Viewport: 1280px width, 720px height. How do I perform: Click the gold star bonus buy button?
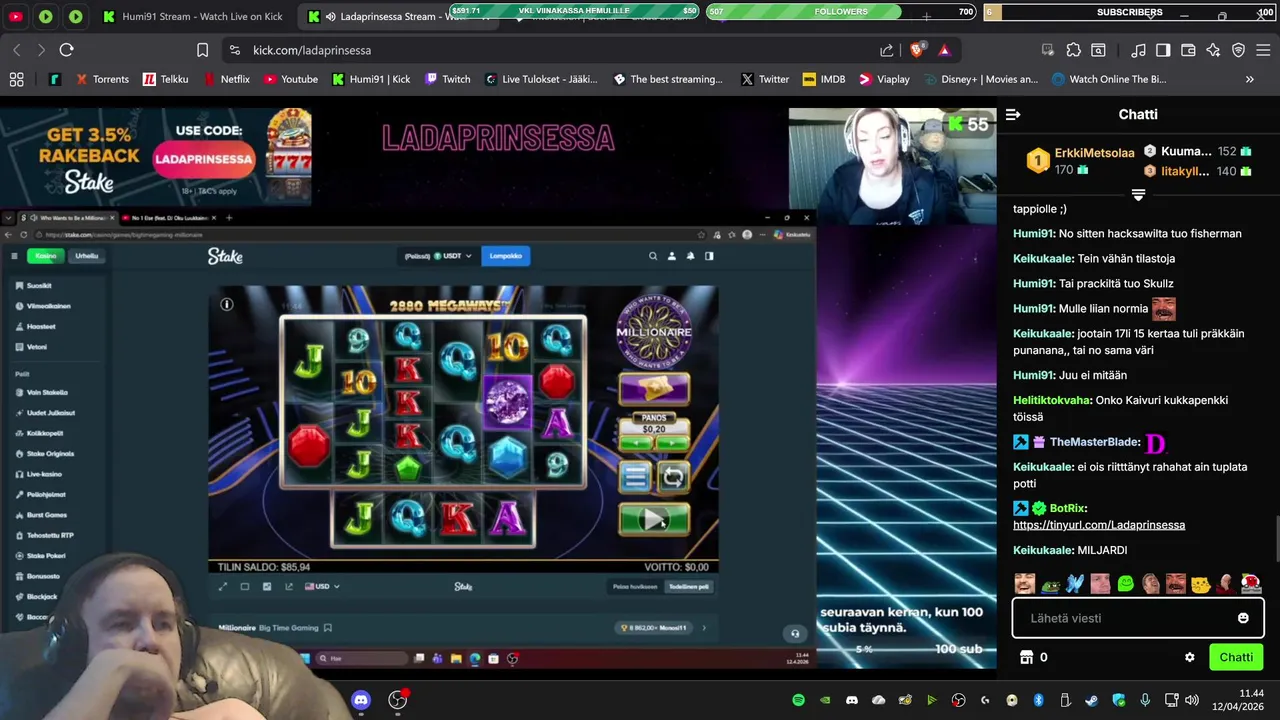coord(654,388)
